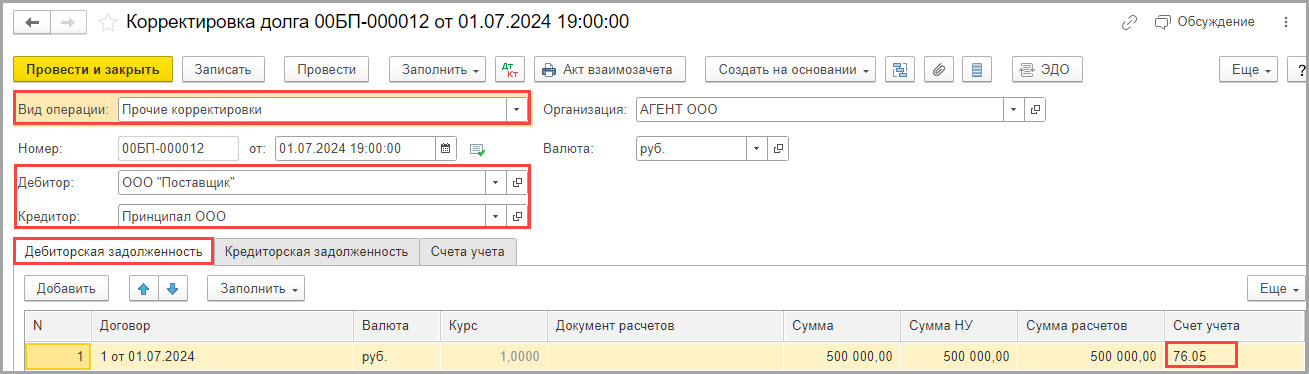Open document structure of subordination icon
1309x374 pixels.
coord(900,69)
